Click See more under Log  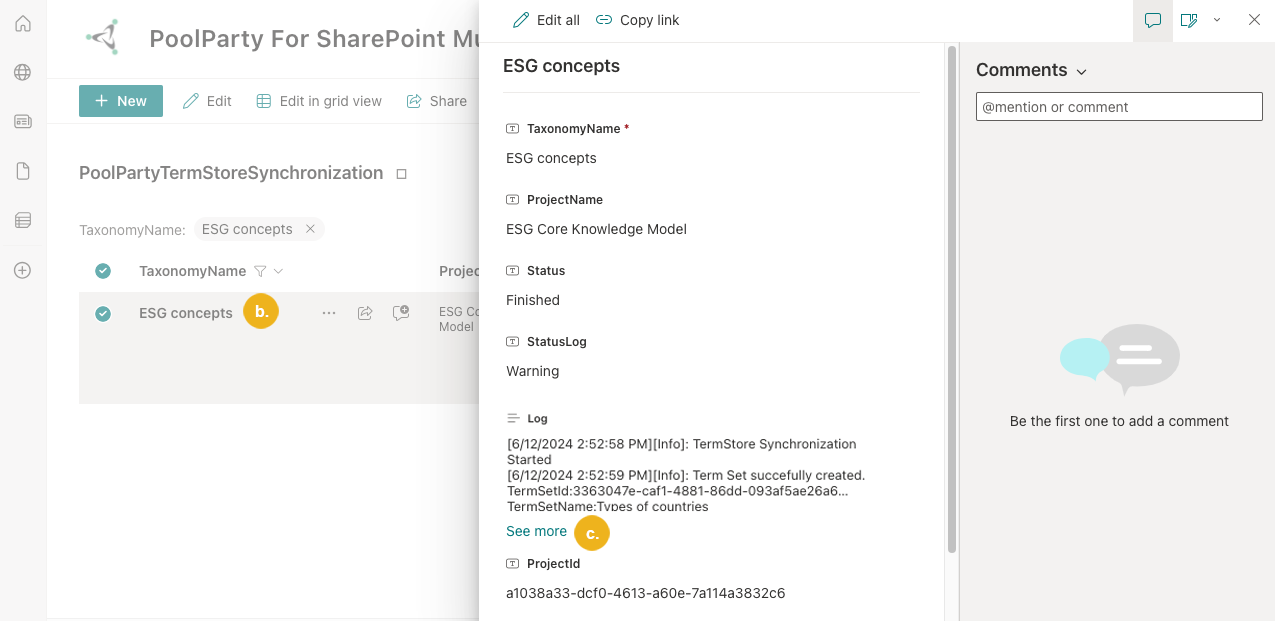pyautogui.click(x=536, y=531)
